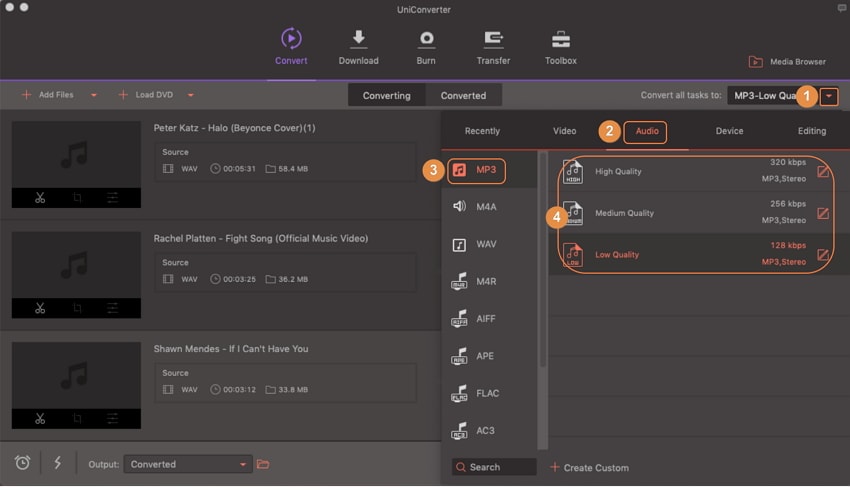Open the Convert section
850x490 pixels.
tap(291, 47)
